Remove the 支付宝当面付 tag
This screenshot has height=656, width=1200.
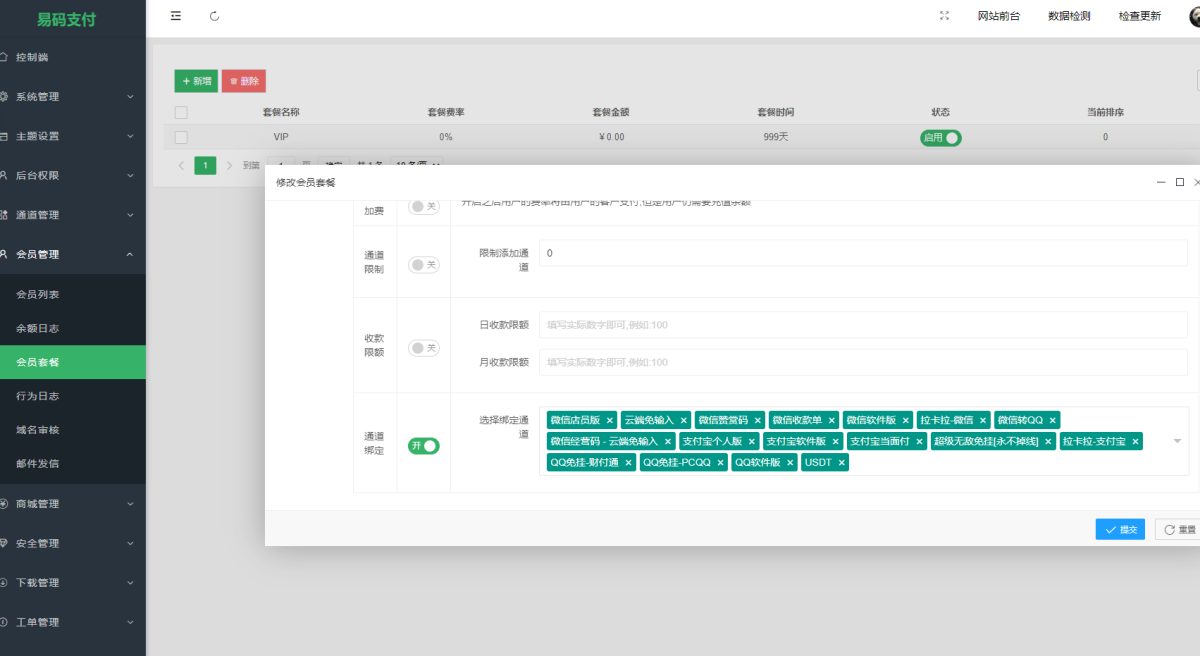(919, 441)
